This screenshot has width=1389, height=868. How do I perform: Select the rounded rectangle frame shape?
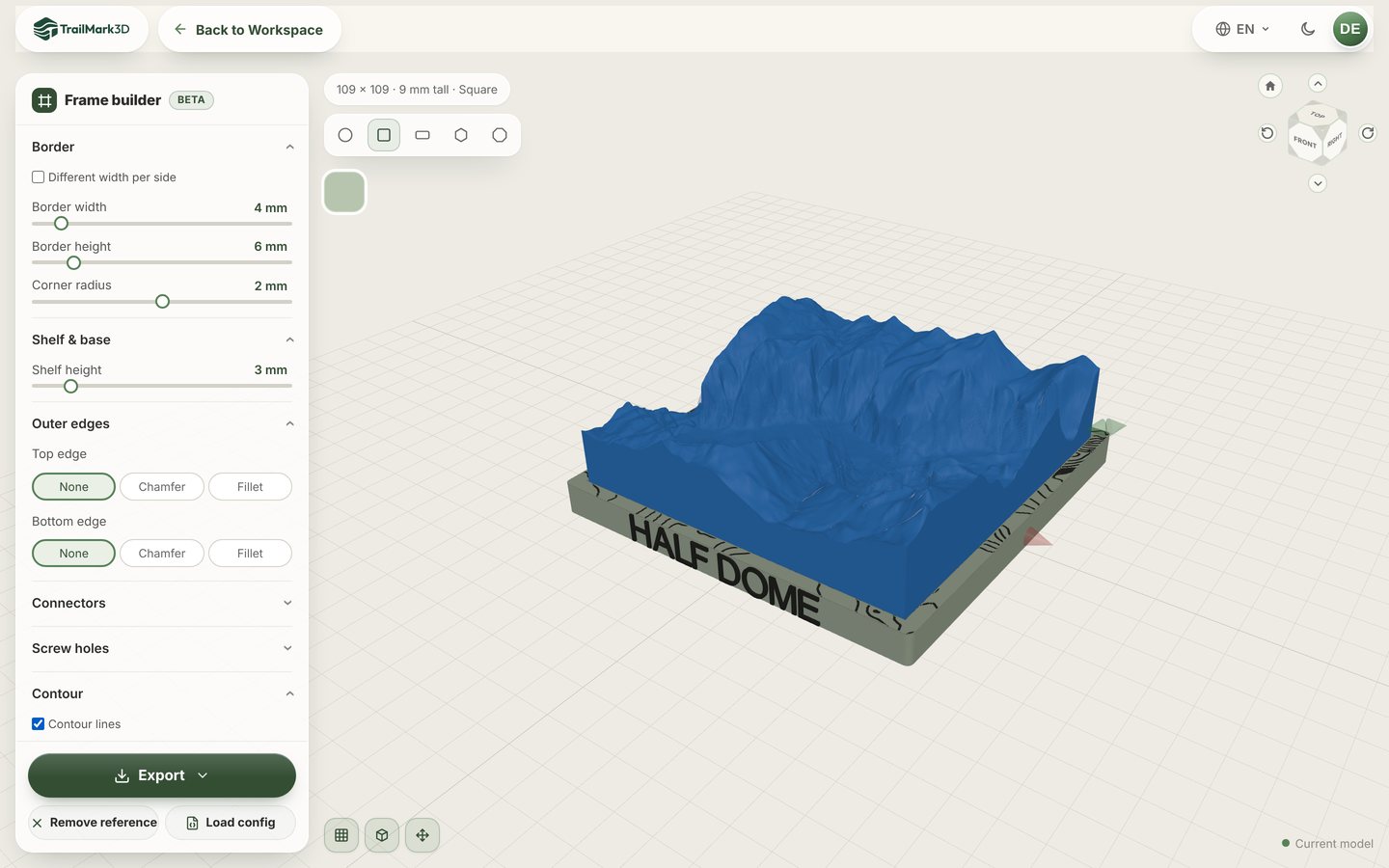(x=422, y=135)
